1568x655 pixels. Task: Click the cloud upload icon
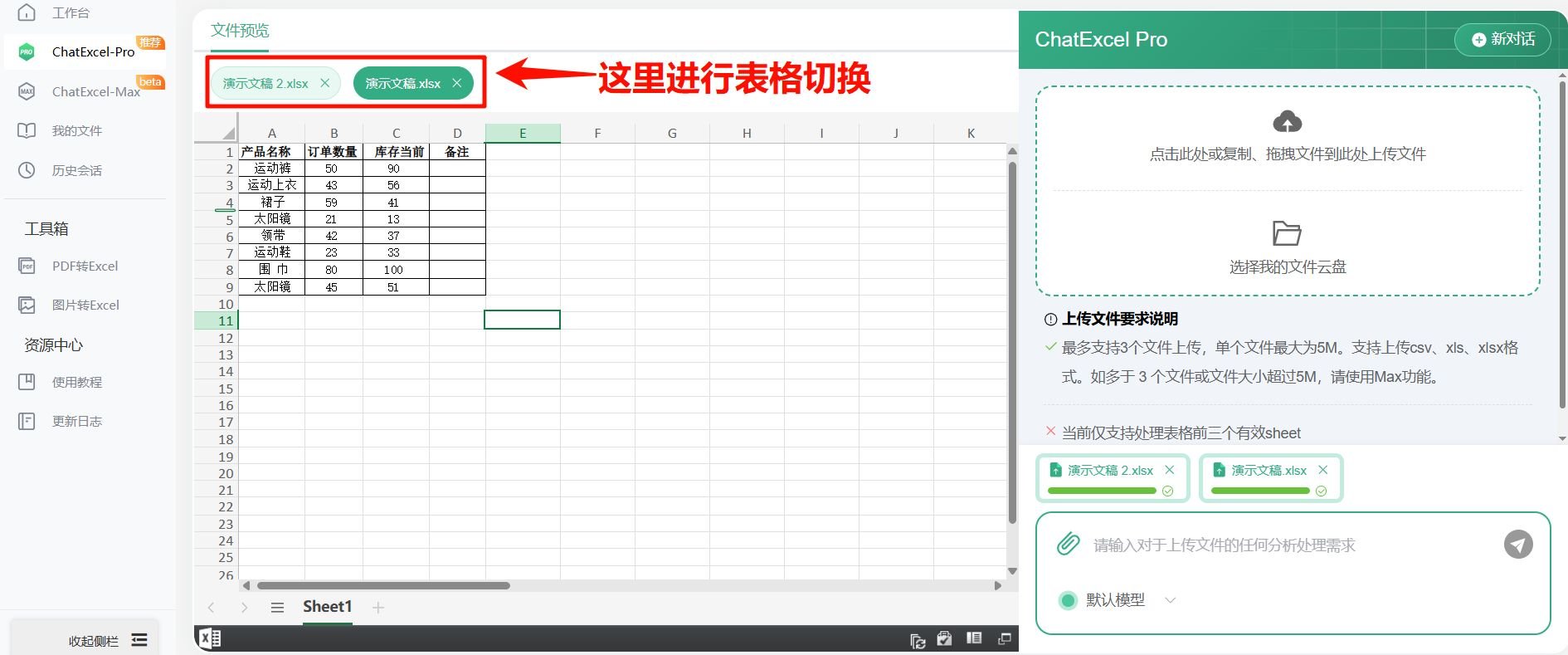1287,122
